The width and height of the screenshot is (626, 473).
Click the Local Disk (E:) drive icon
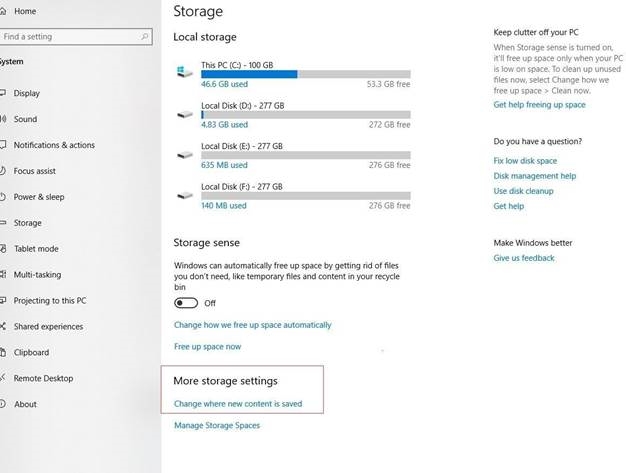click(184, 155)
